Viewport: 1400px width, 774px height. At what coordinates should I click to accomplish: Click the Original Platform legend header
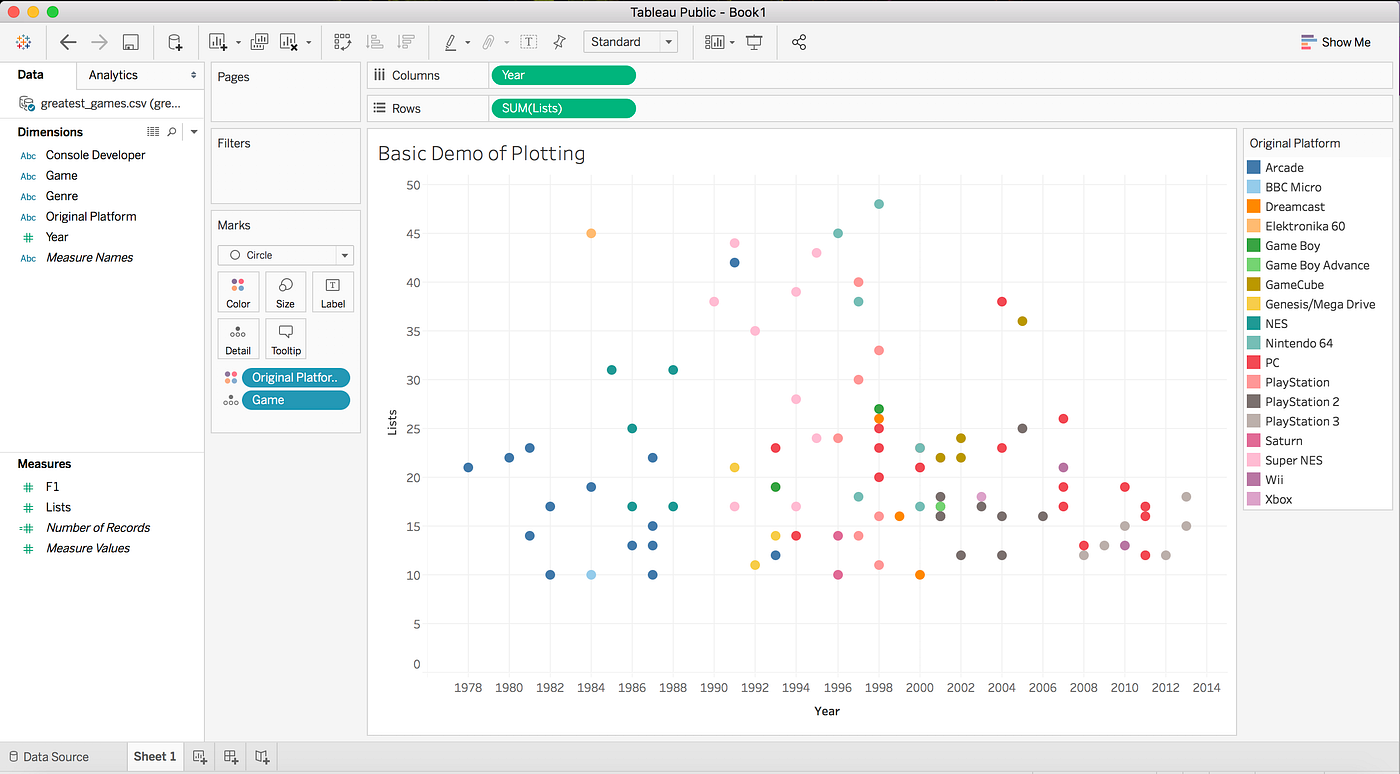click(1295, 143)
